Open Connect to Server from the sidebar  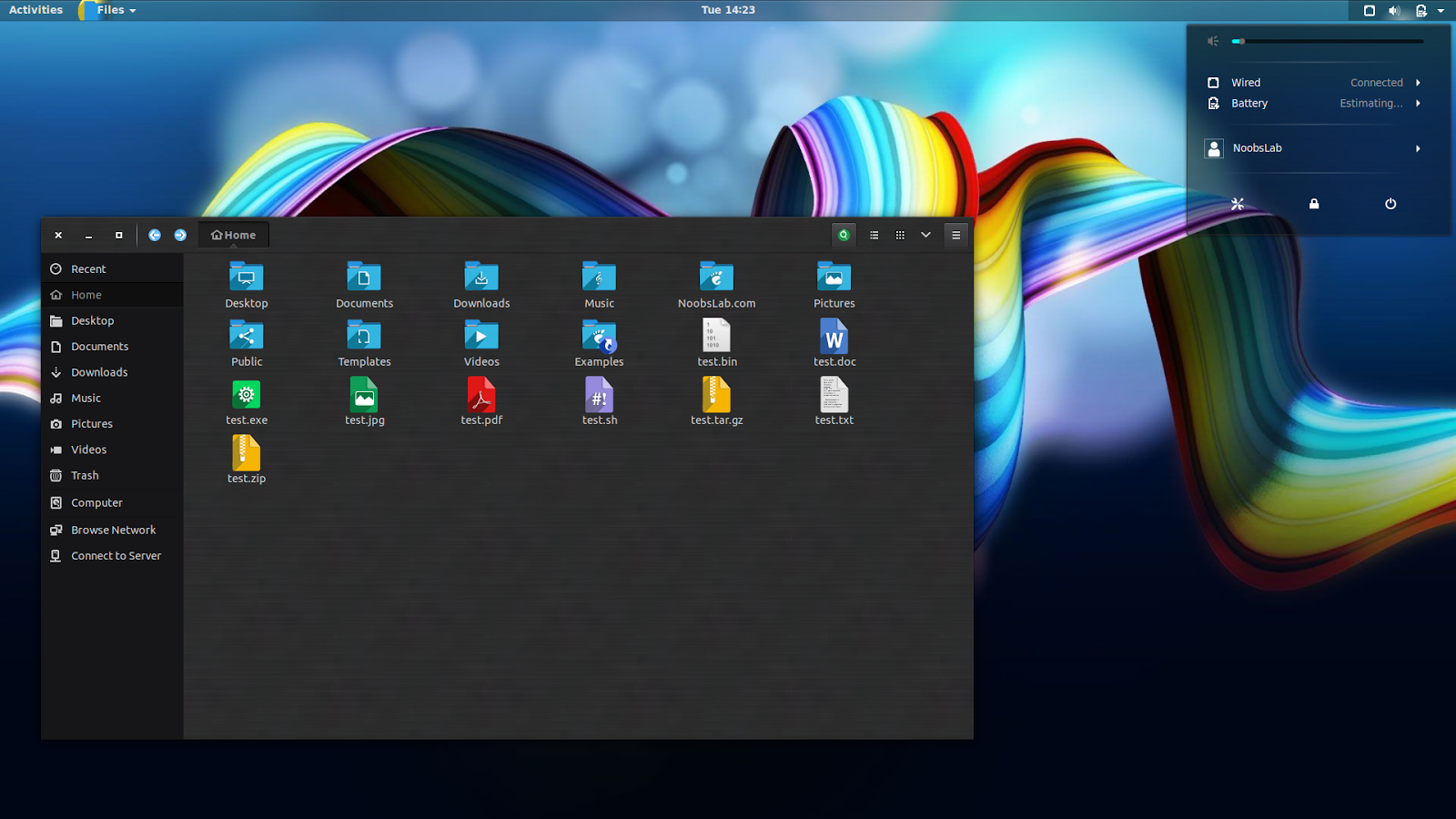[x=116, y=555]
